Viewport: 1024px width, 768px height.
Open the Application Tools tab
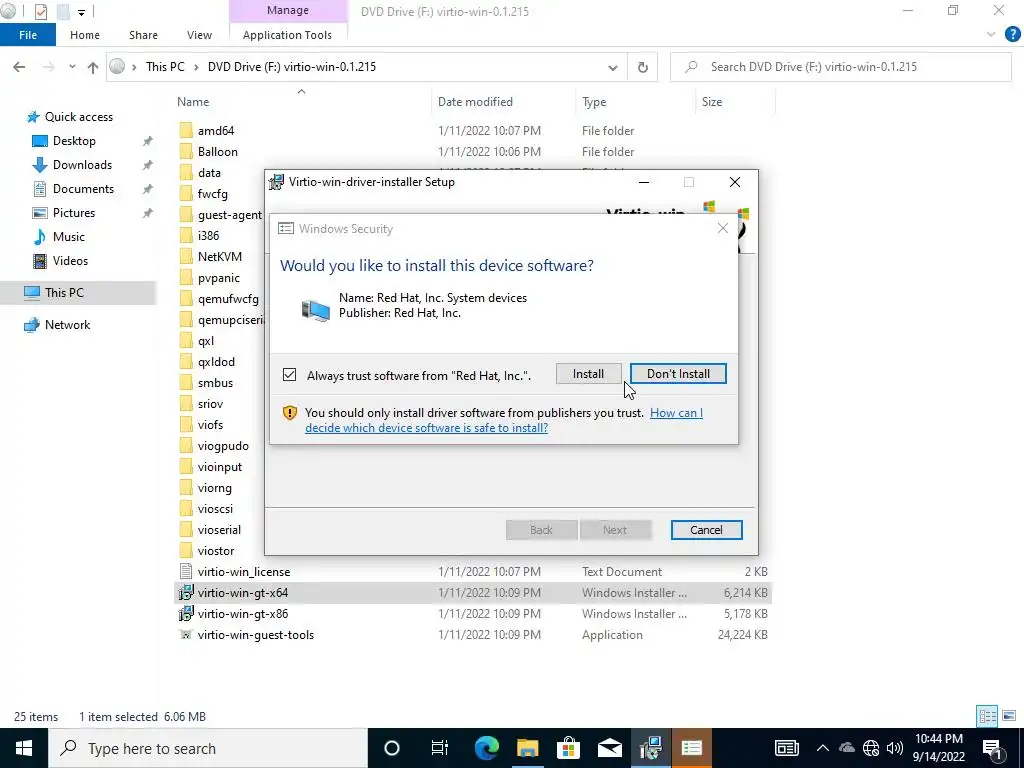coord(287,35)
